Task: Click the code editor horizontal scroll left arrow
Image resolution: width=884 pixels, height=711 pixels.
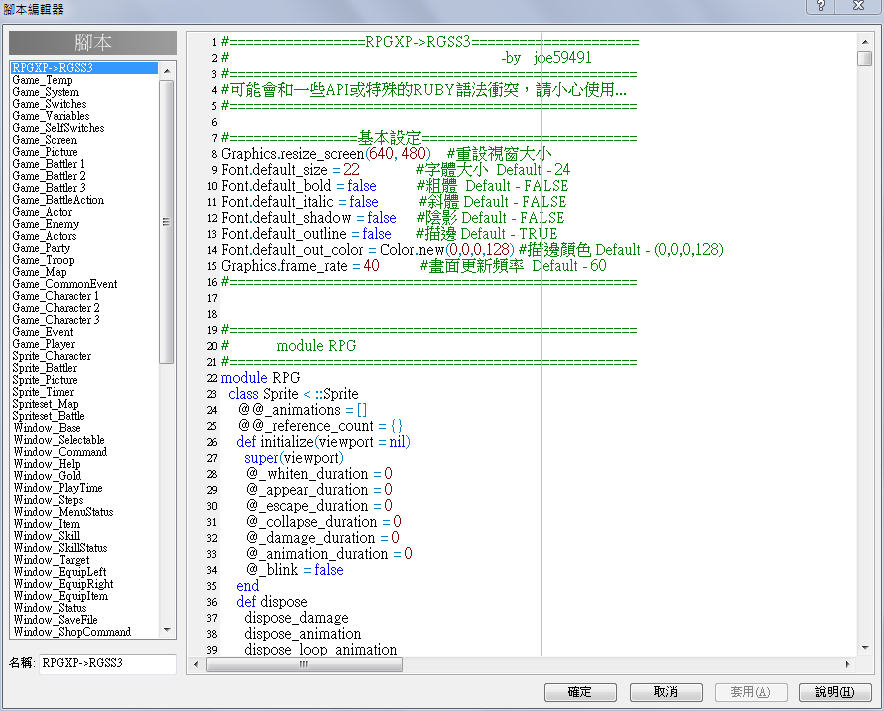Action: [196, 664]
